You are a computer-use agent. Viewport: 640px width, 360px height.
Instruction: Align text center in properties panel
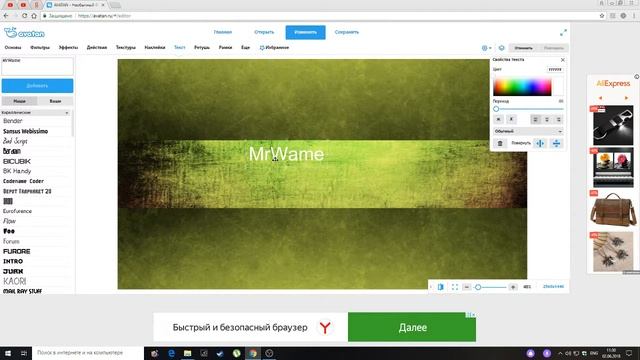coord(547,119)
